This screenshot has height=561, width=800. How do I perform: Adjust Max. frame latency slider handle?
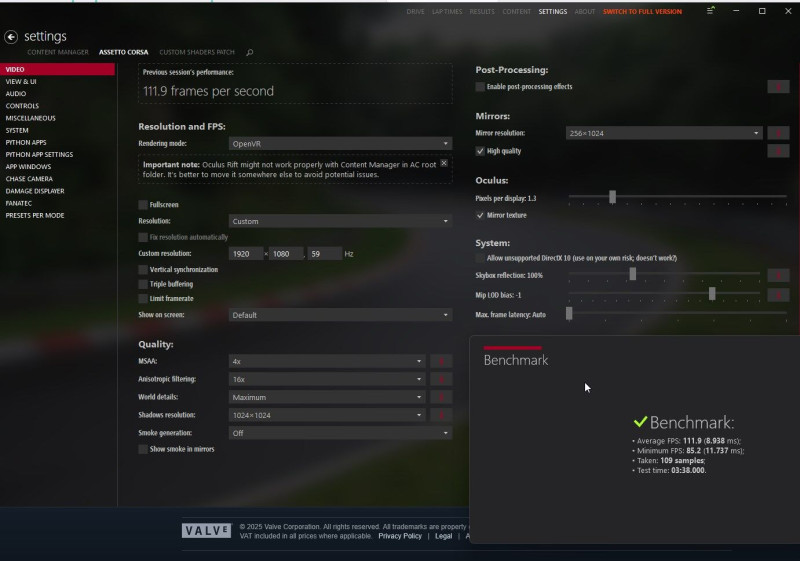(569, 313)
